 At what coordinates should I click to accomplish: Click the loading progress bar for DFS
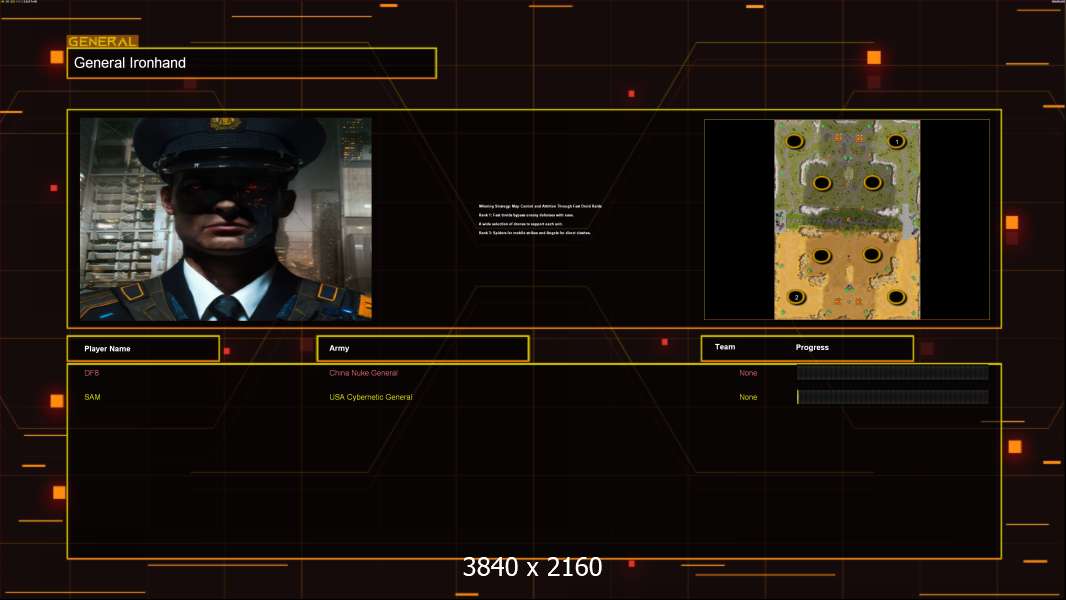pyautogui.click(x=893, y=372)
